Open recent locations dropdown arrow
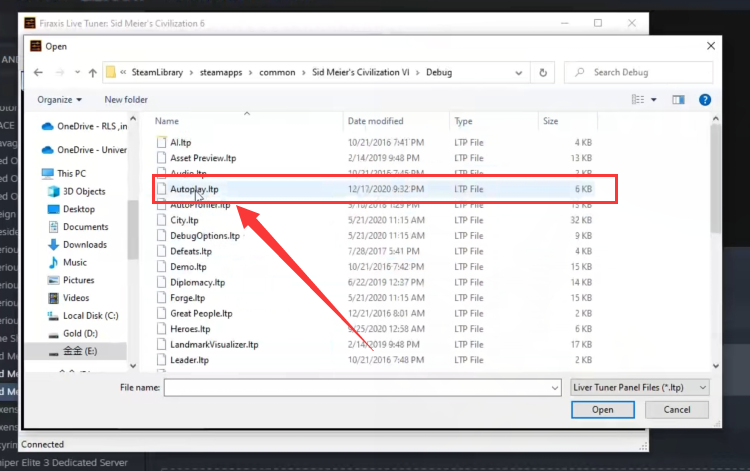This screenshot has height=471, width=750. [77, 73]
